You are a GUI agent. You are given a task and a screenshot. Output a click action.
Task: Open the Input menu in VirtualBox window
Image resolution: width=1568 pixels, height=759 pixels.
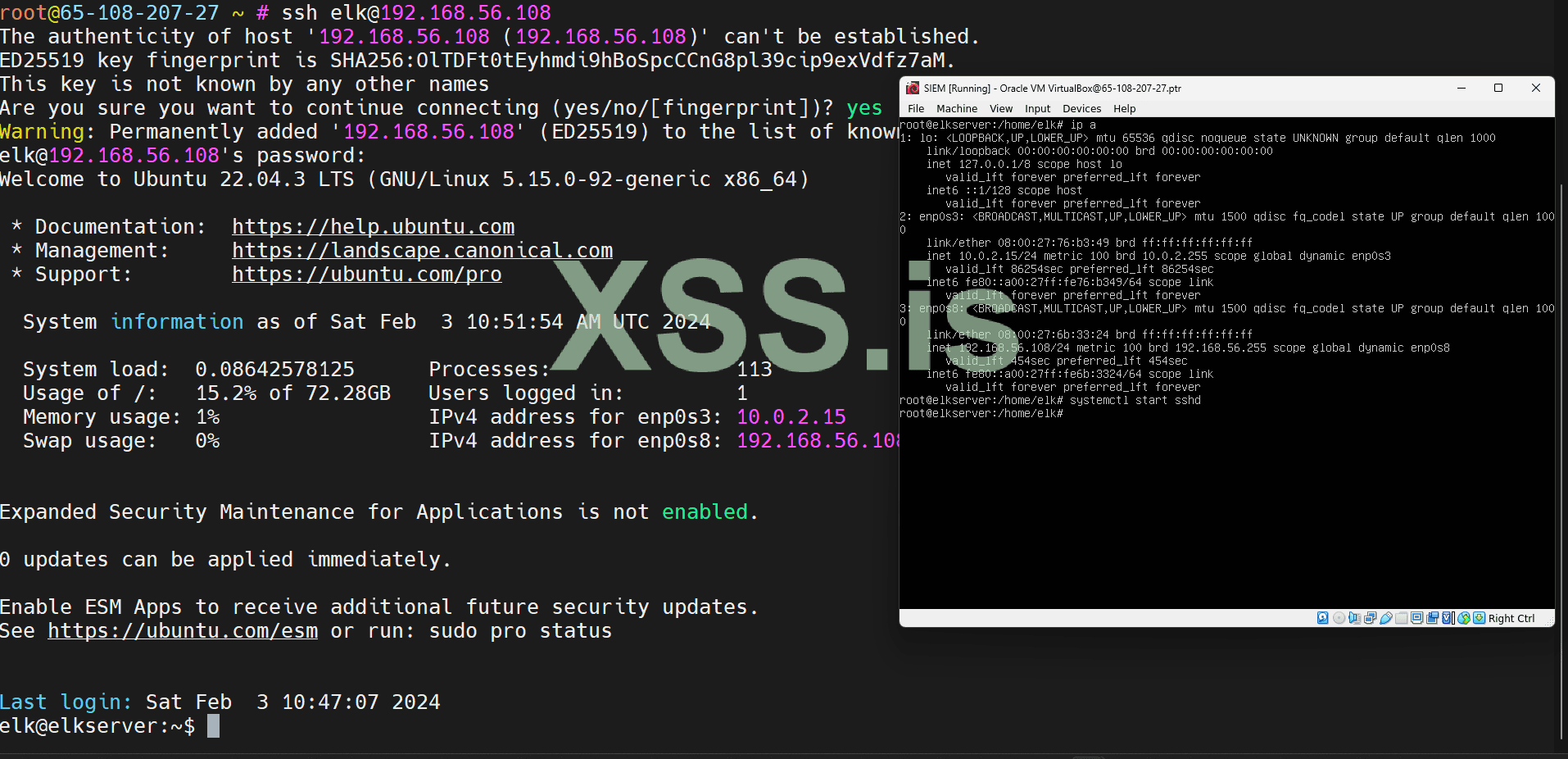click(x=1037, y=108)
